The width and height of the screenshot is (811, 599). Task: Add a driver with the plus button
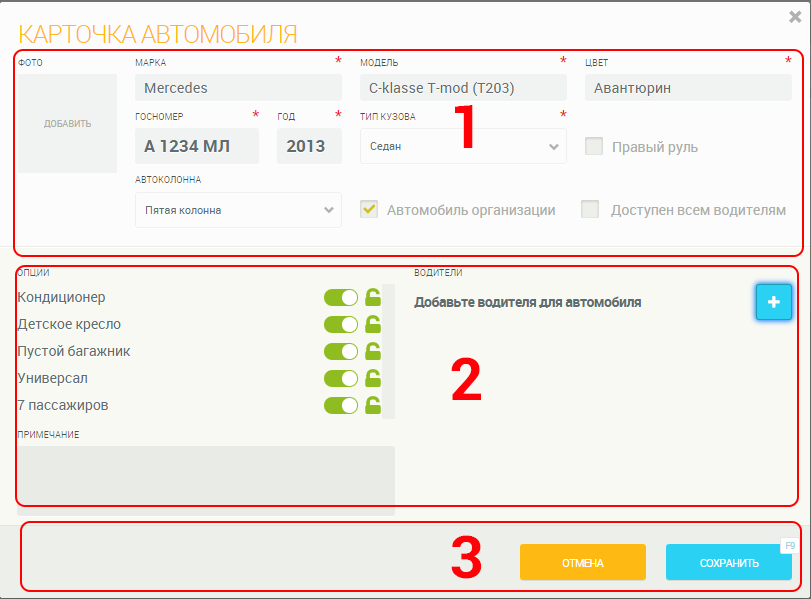(773, 302)
